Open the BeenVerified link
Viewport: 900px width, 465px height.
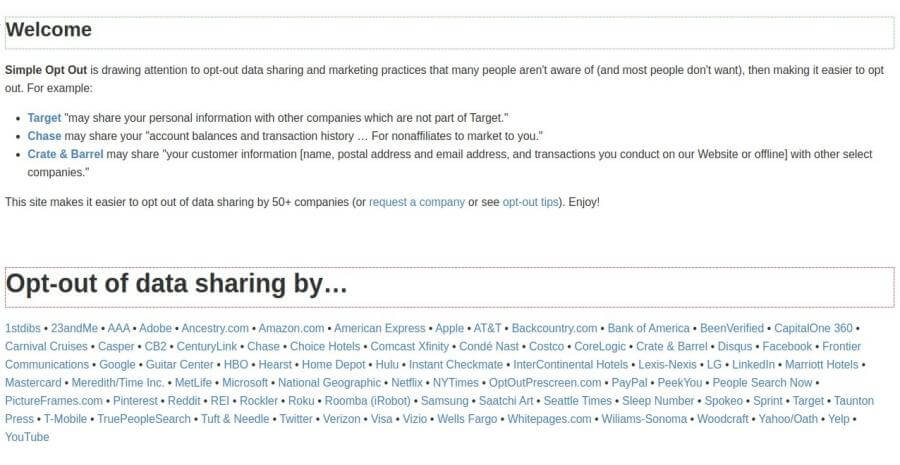tap(732, 328)
